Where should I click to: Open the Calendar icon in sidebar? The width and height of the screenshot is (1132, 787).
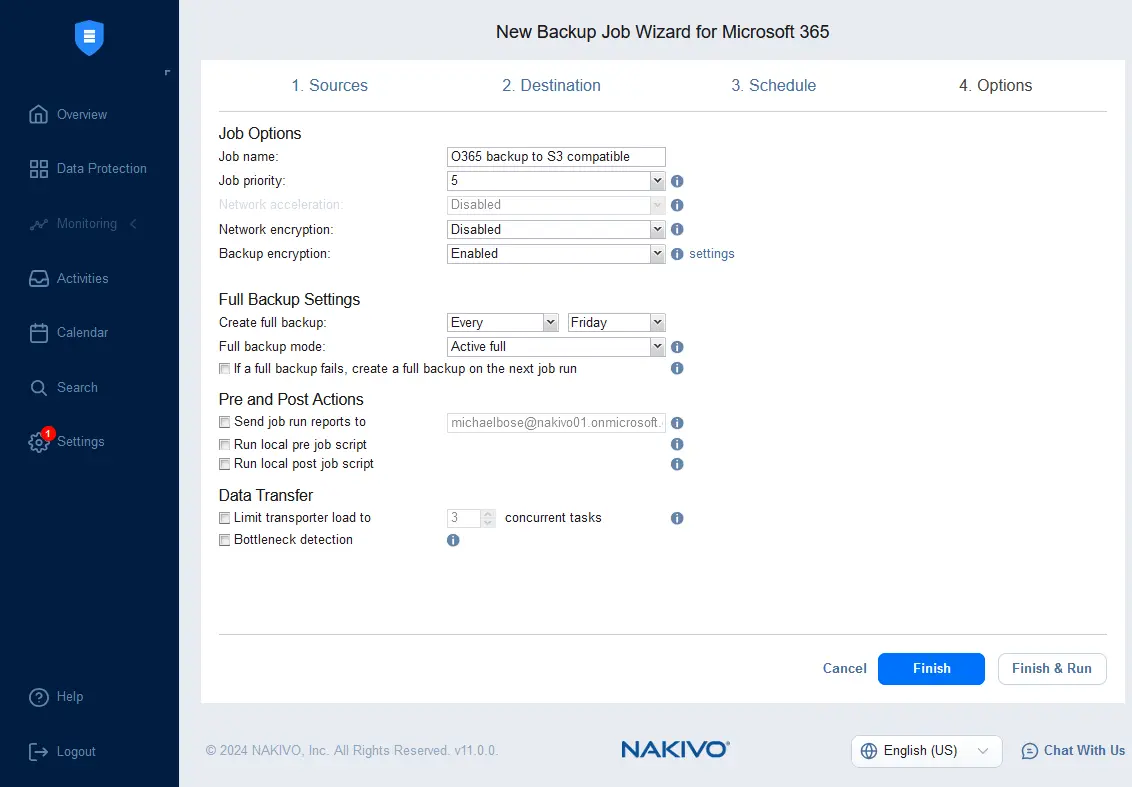(38, 333)
